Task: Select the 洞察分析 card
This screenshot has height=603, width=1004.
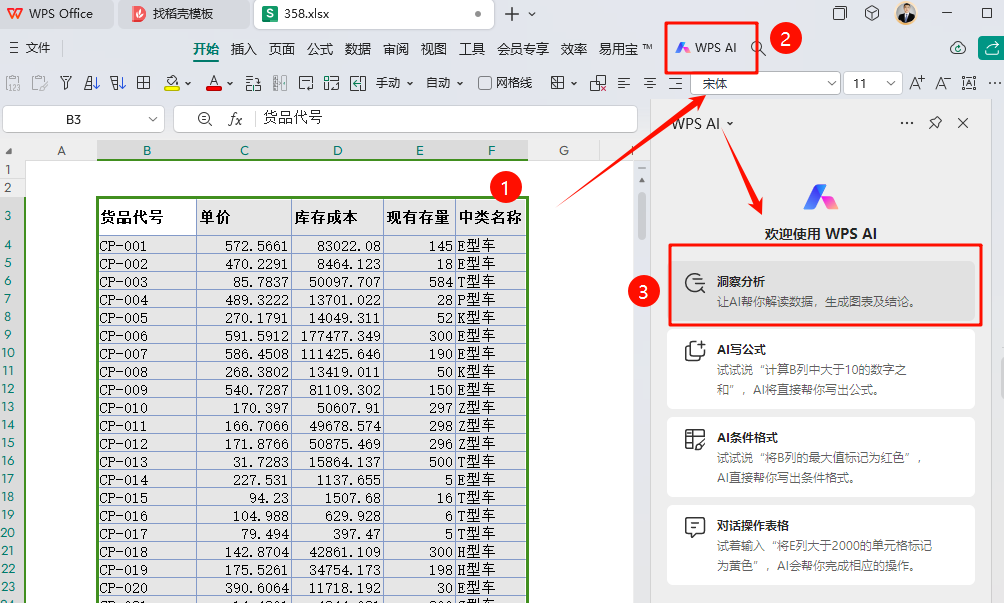Action: point(823,291)
